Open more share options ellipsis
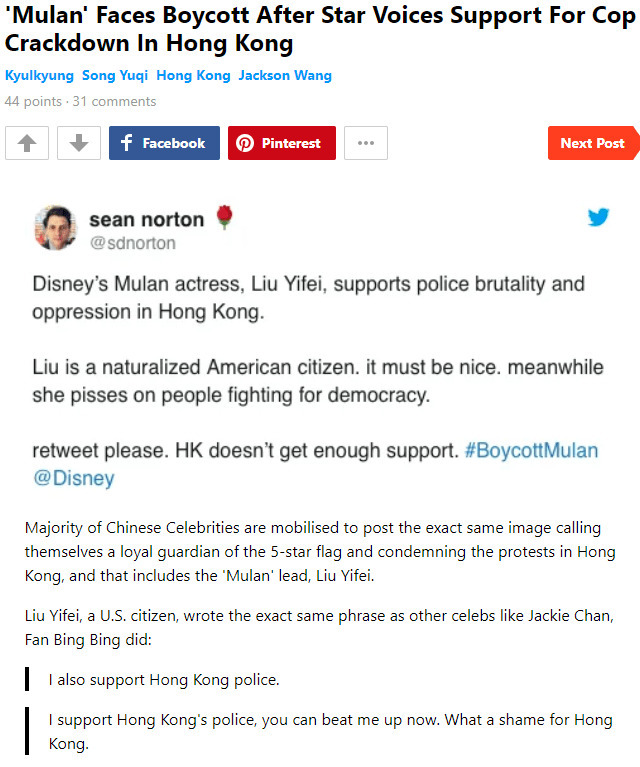Screen dimensions: 640x767 (365, 143)
